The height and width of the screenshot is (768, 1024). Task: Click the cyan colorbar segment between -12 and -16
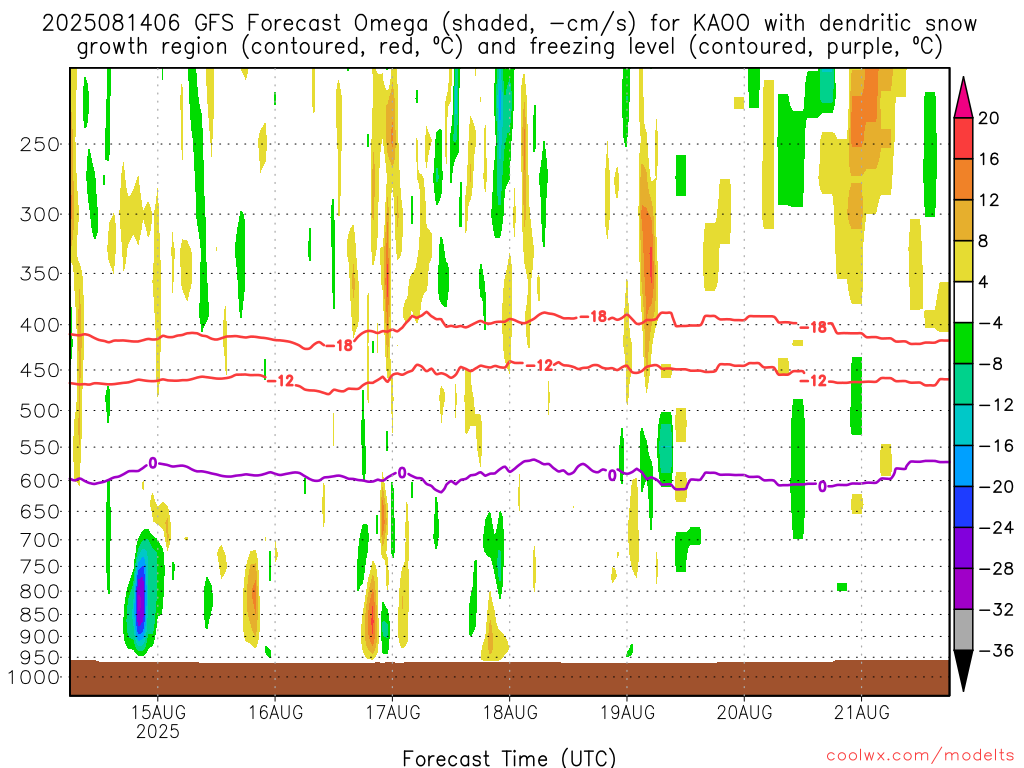[963, 425]
